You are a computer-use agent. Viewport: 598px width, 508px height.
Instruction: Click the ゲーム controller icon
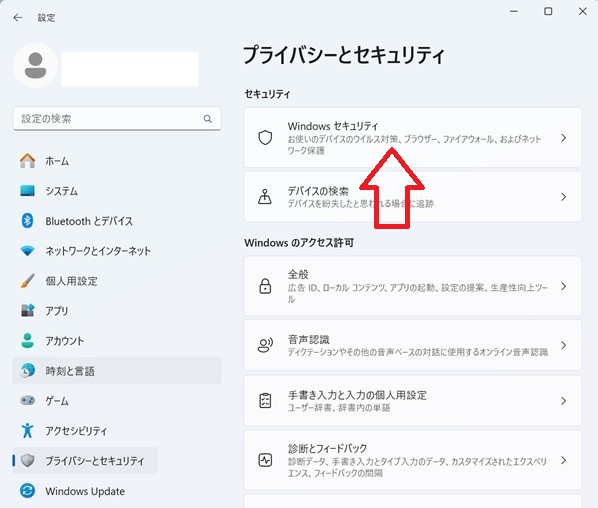pos(27,400)
